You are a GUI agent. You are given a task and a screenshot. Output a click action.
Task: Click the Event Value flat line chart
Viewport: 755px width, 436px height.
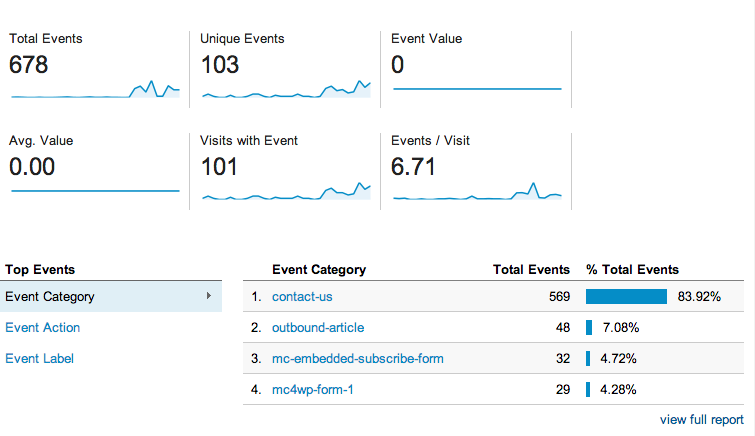click(477, 89)
